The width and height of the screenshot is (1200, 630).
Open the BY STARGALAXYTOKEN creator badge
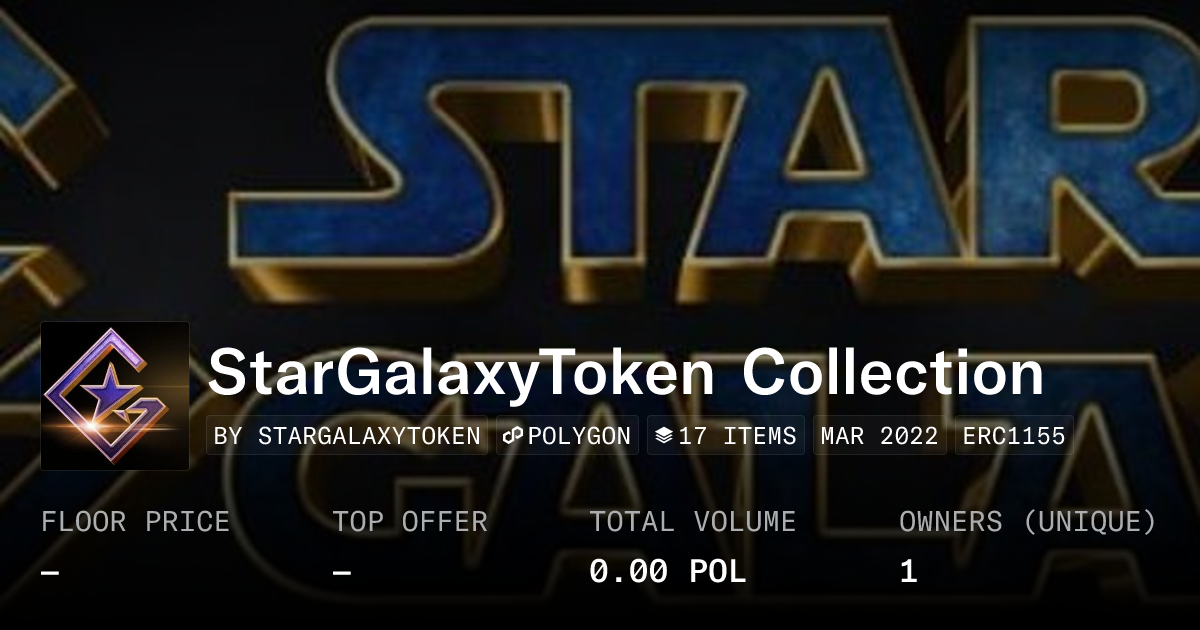pos(347,436)
